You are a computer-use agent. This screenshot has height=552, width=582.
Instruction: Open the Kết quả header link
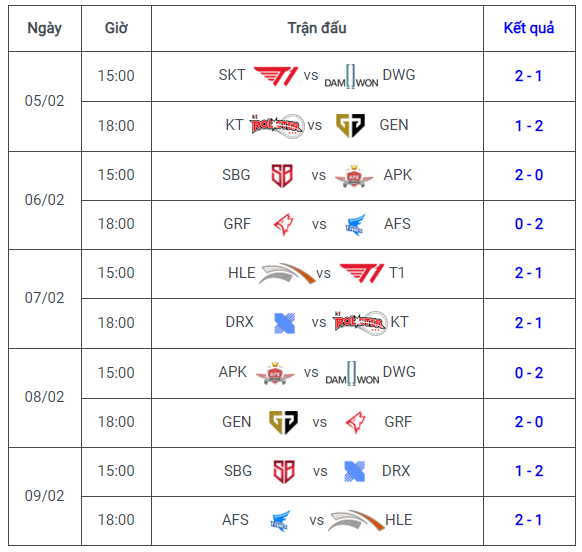(x=529, y=28)
